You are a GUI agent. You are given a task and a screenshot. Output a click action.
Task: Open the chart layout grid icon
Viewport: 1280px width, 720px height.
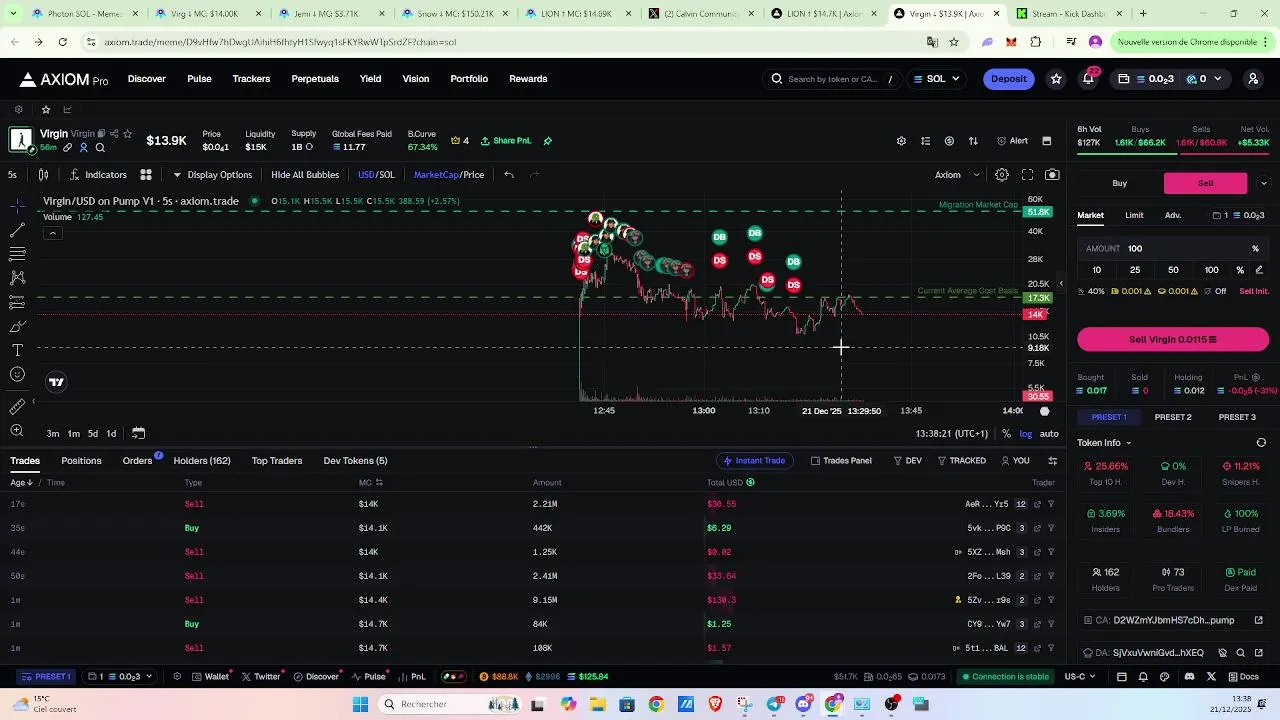tap(146, 175)
